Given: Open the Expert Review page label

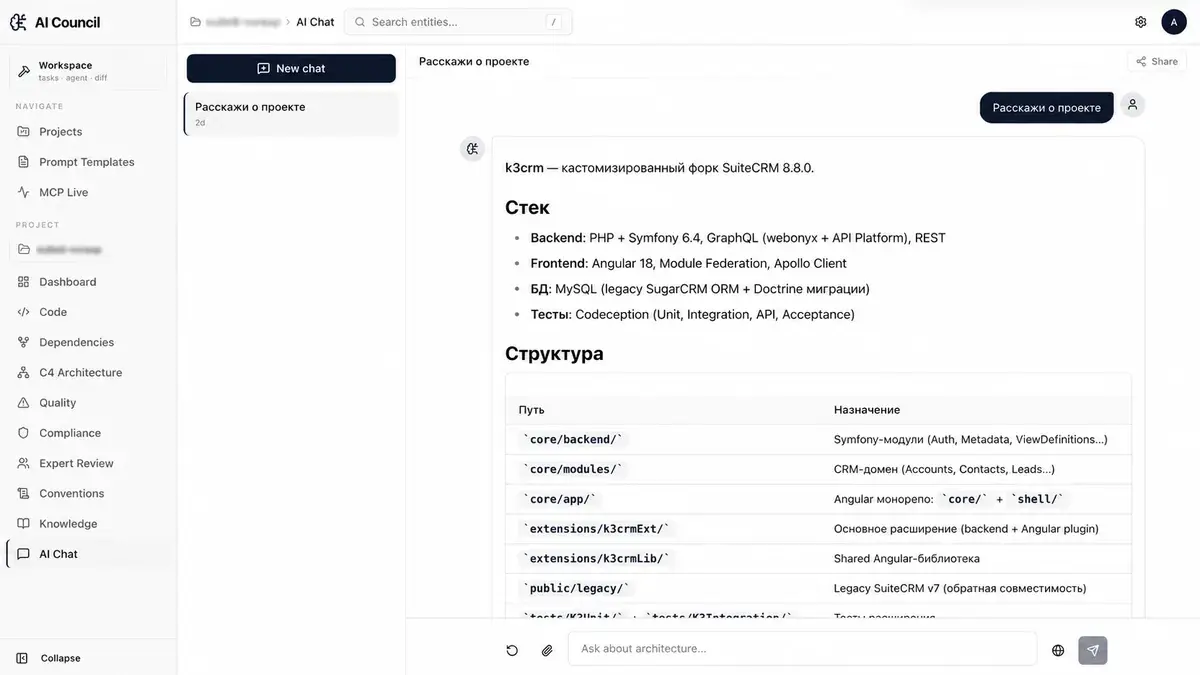Looking at the screenshot, I should pyautogui.click(x=76, y=463).
